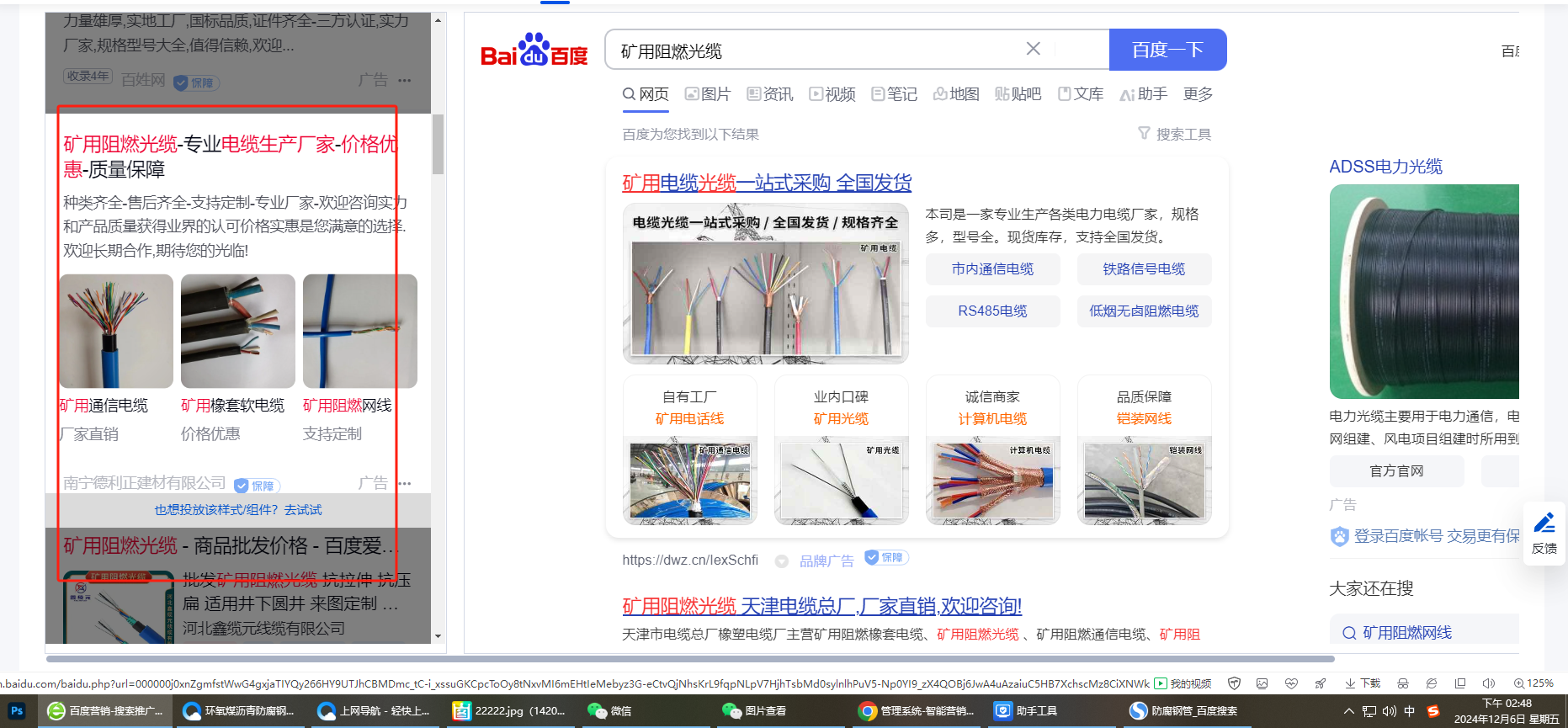This screenshot has height=728, width=1568.
Task: Click the picture icon in status bar
Action: [1262, 683]
